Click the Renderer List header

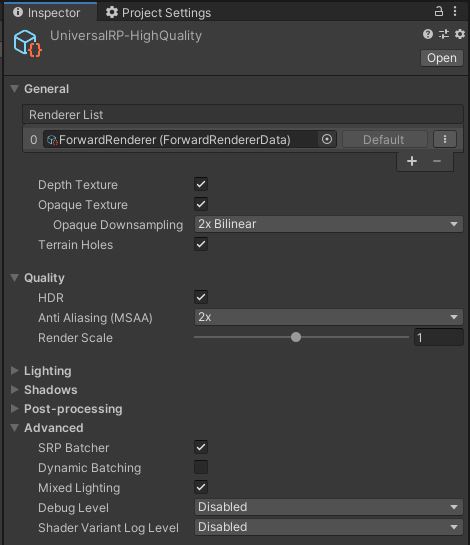(x=243, y=115)
